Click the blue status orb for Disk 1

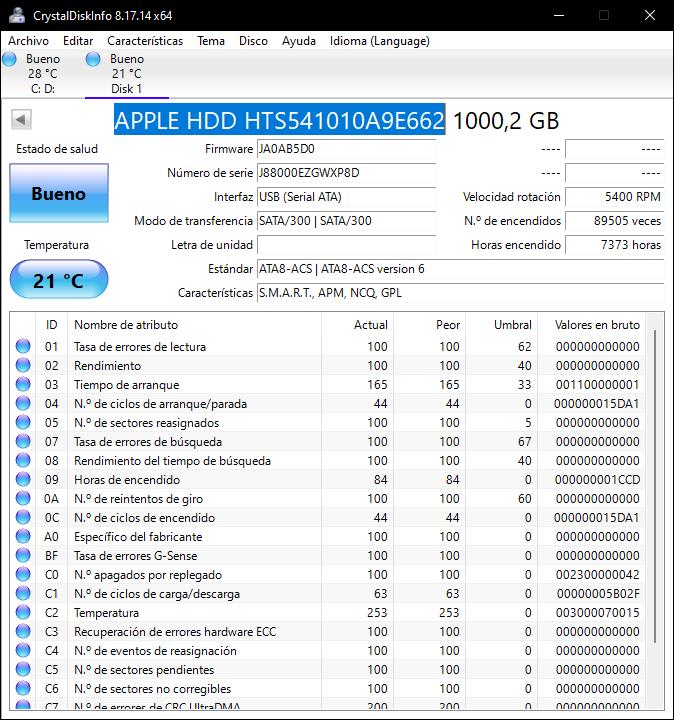pos(93,59)
